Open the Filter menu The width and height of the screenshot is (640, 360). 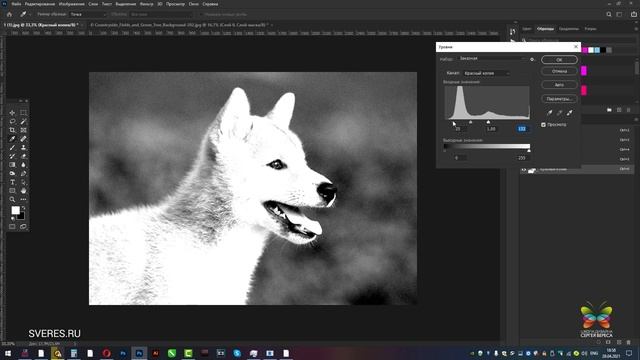147,4
